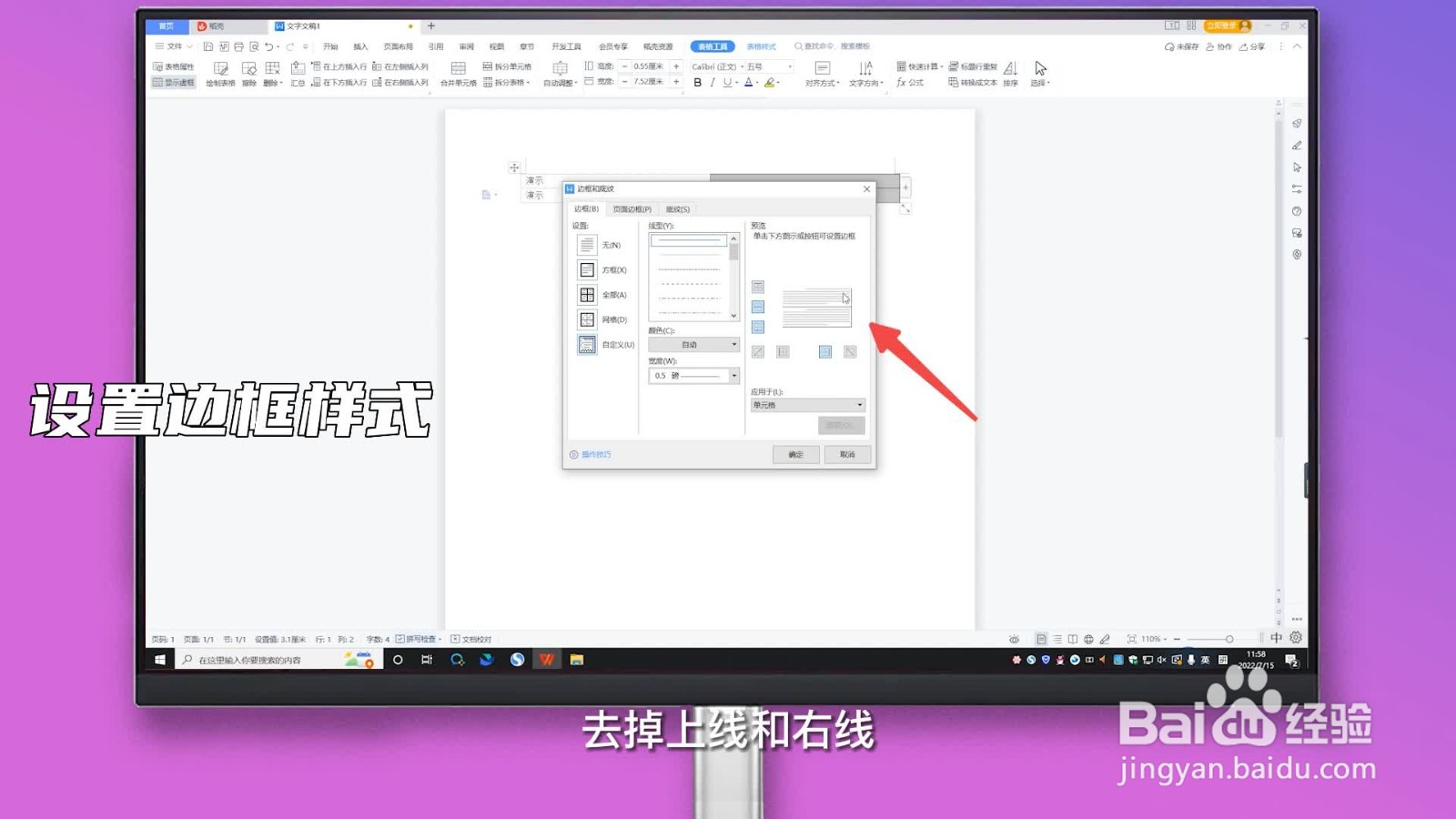The width and height of the screenshot is (1456, 819).
Task: Click the highlight color pen icon
Action: pyautogui.click(x=770, y=83)
